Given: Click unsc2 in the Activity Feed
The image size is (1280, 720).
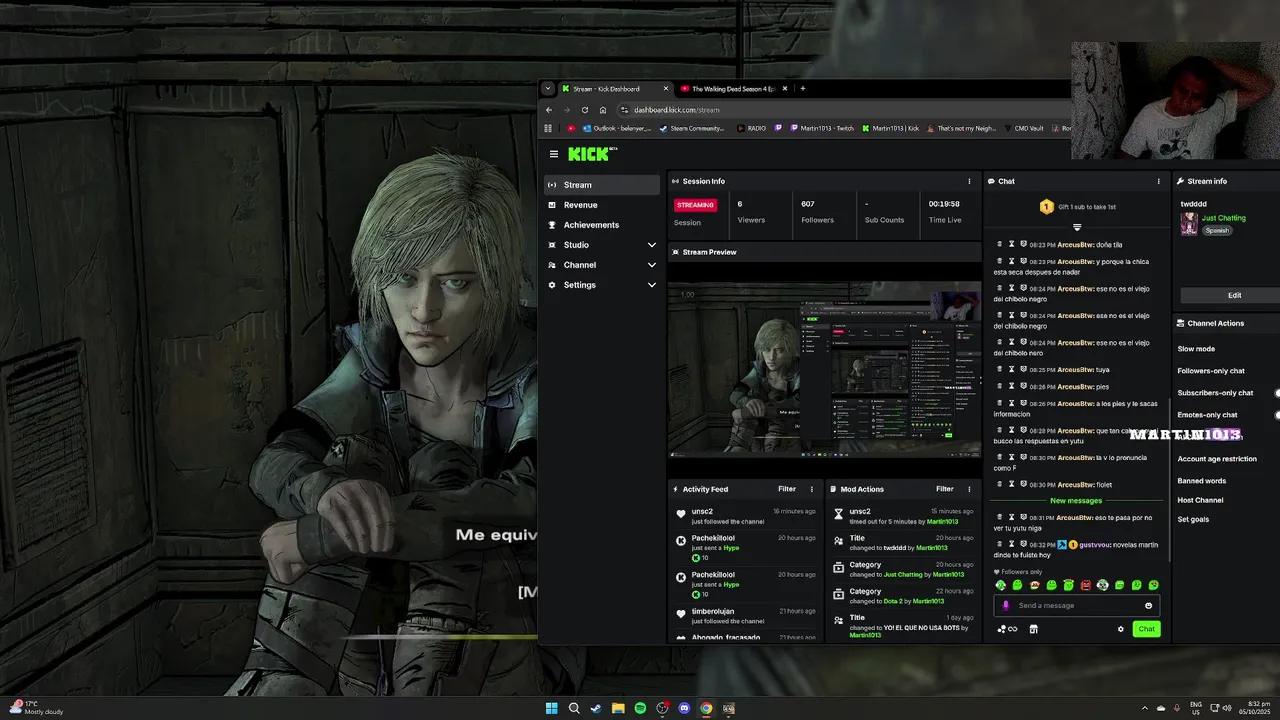Looking at the screenshot, I should [702, 511].
